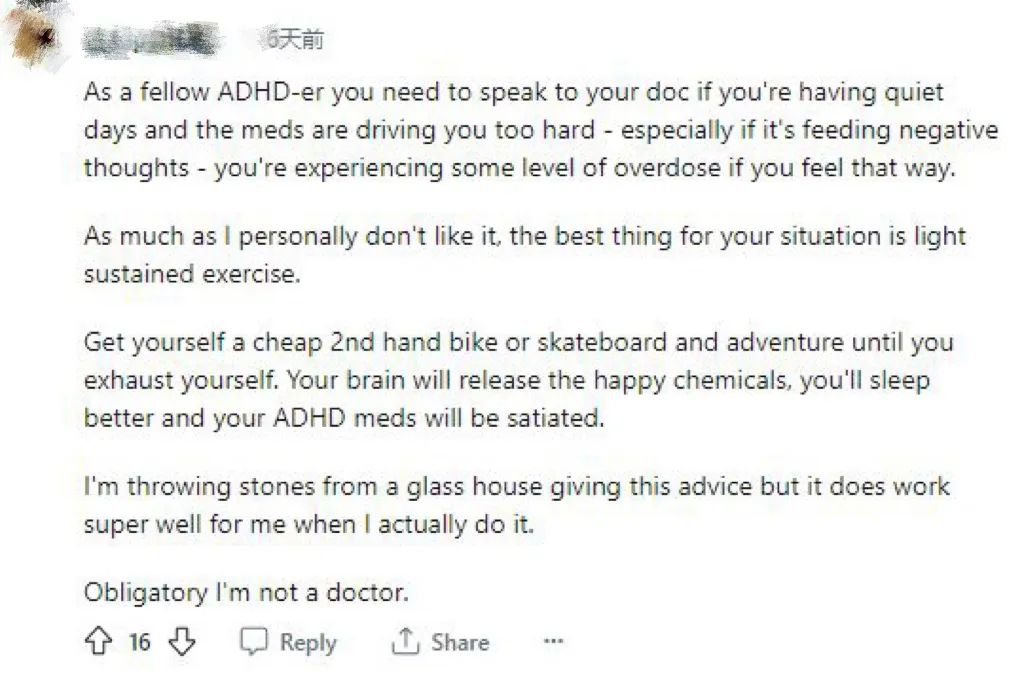
Task: Upvote the ADHD advice comment
Action: click(x=98, y=641)
